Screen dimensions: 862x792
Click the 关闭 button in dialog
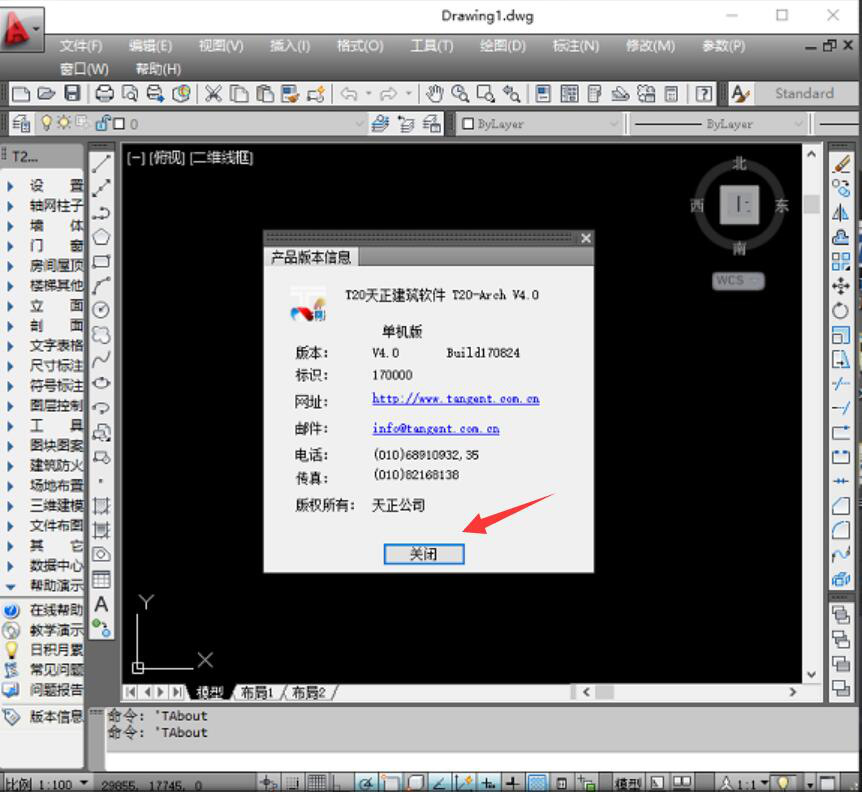(424, 554)
